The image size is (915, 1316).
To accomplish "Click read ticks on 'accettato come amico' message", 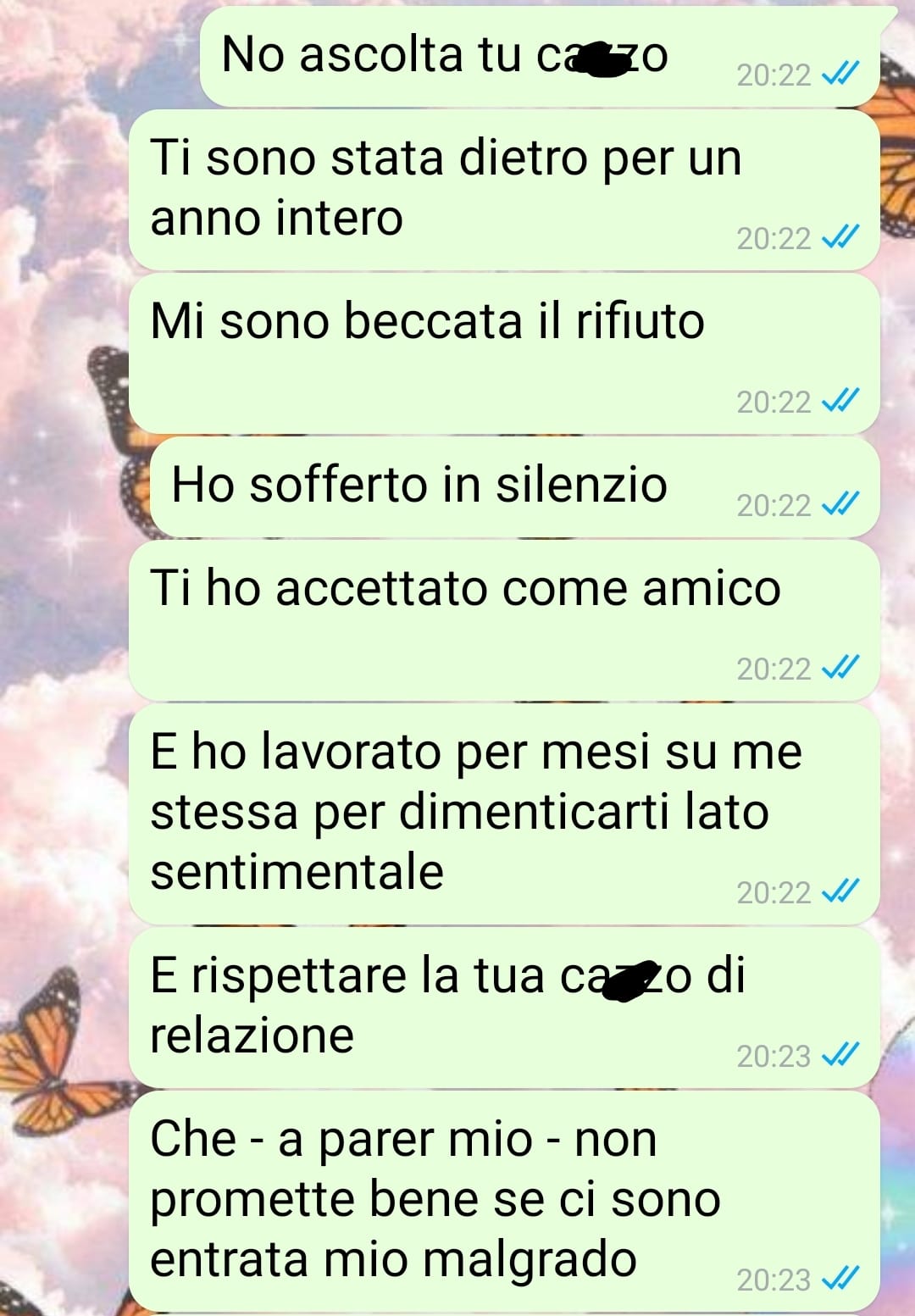I will tap(841, 669).
